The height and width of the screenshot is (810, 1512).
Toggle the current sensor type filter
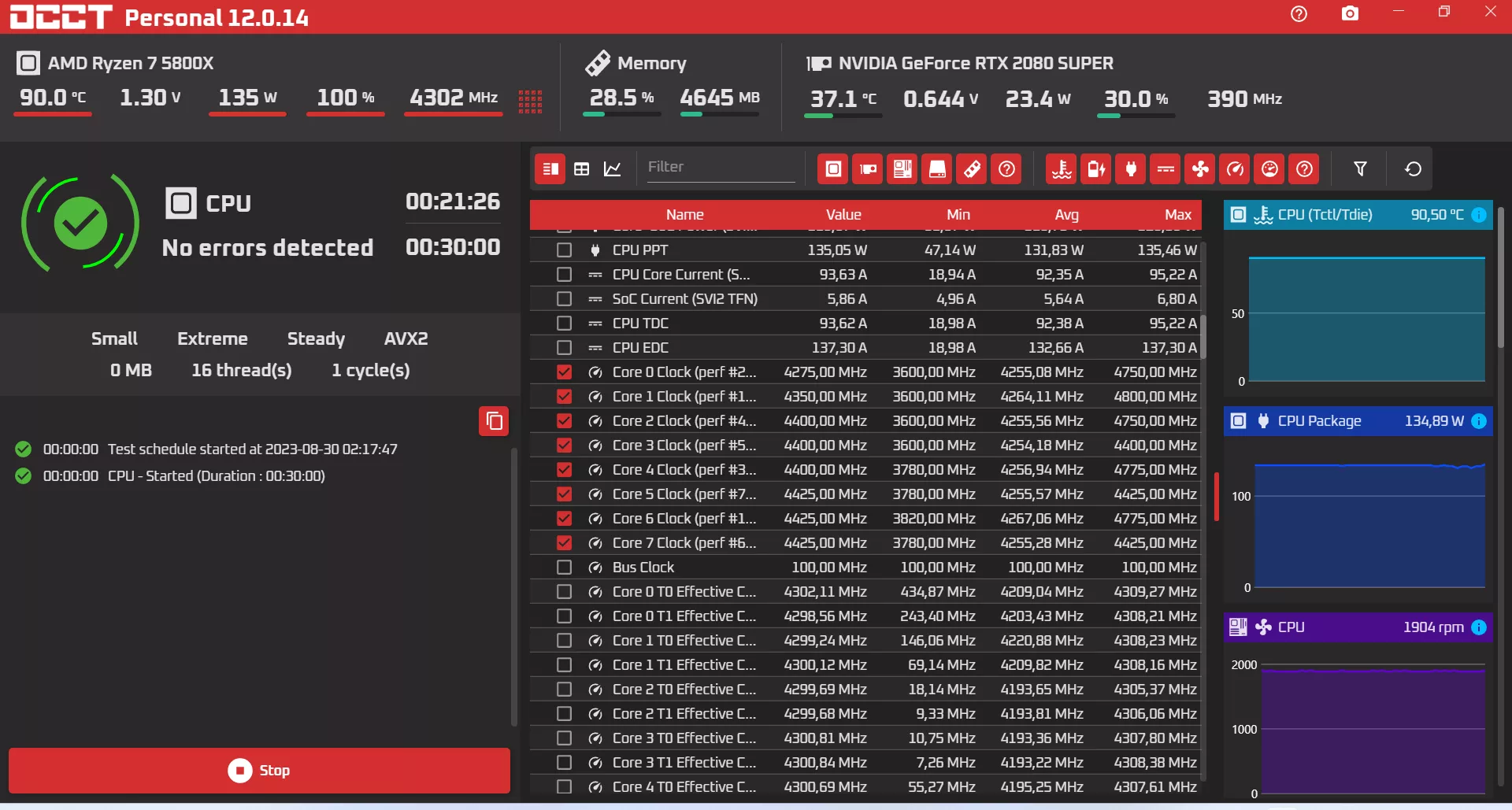(x=1165, y=169)
